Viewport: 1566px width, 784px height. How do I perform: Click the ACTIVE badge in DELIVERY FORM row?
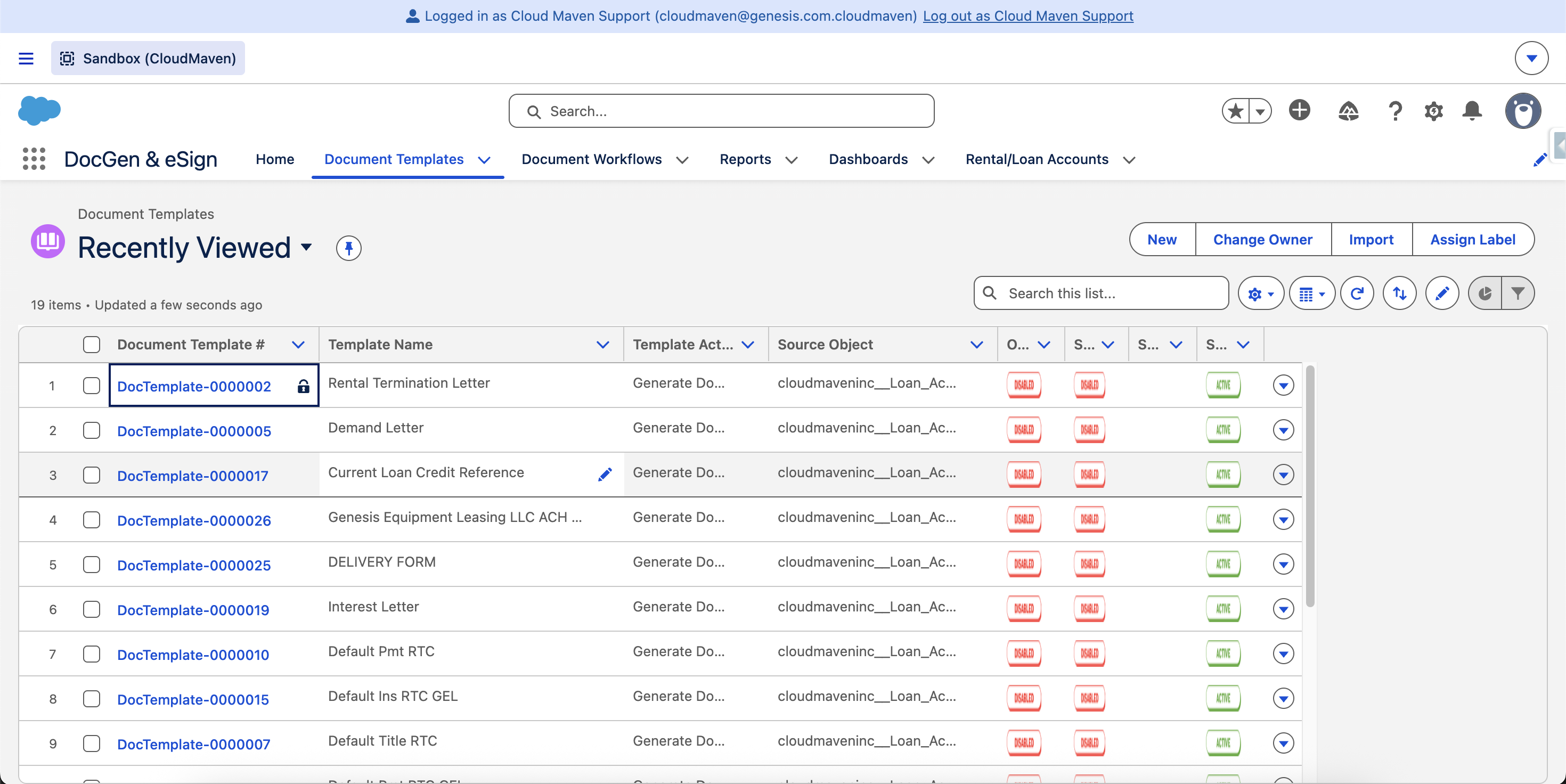coord(1222,563)
